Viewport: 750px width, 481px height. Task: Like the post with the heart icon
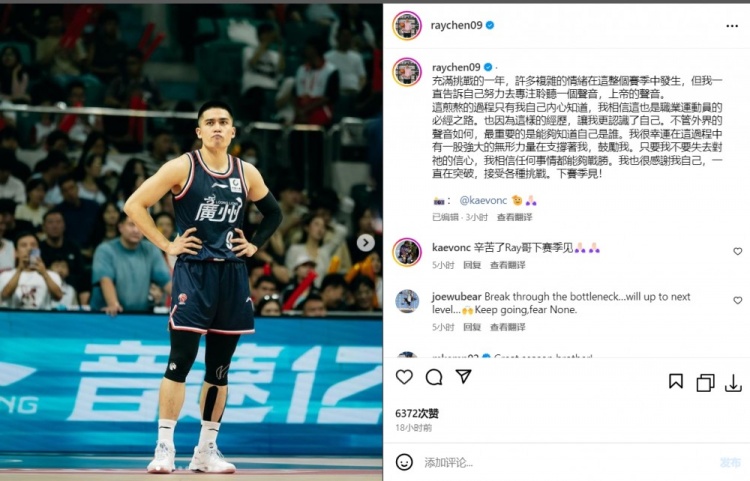[404, 377]
